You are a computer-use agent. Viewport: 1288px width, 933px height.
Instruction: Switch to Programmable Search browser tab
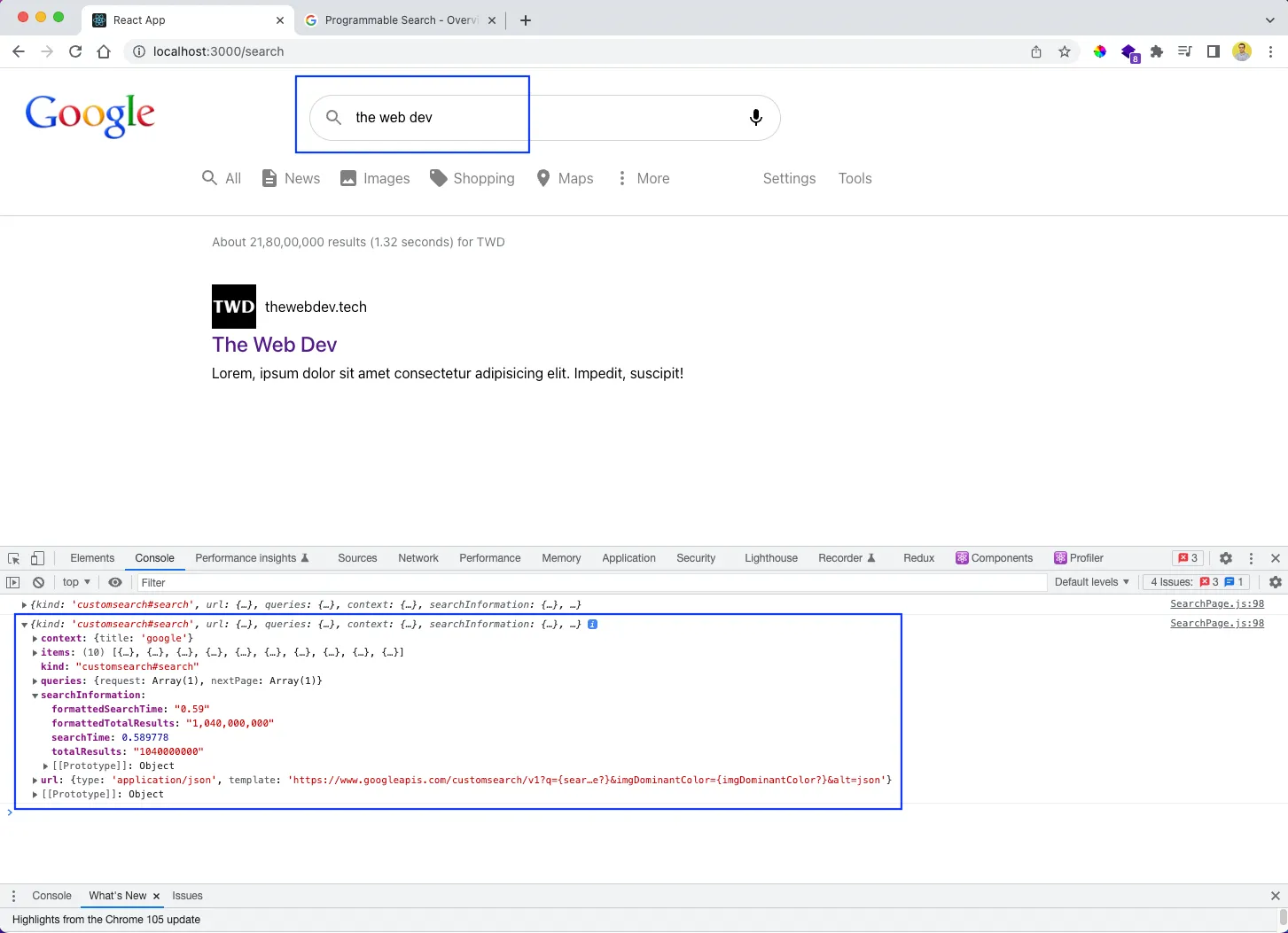[x=399, y=20]
